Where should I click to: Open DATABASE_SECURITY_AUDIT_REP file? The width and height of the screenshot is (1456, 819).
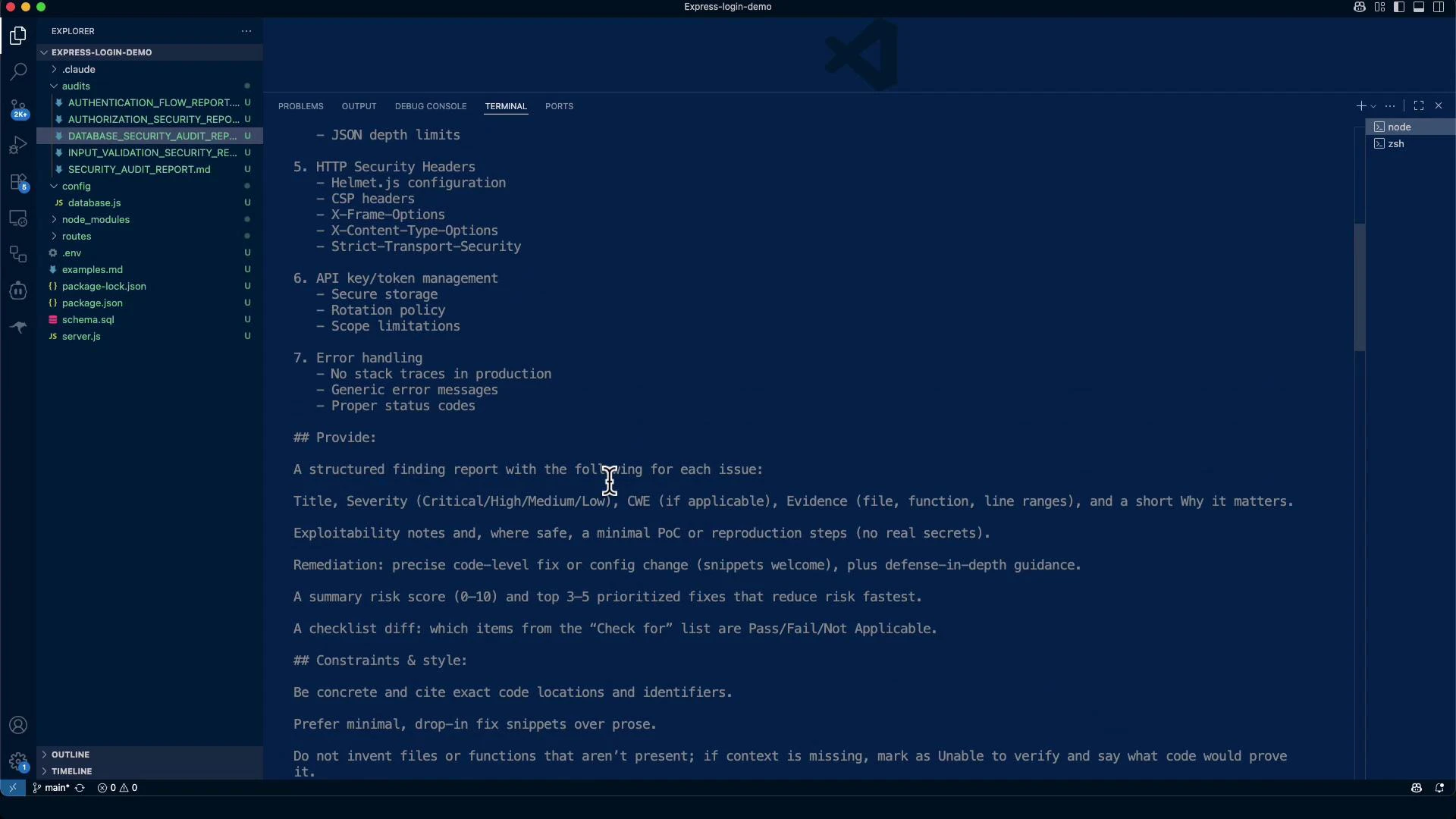(149, 136)
